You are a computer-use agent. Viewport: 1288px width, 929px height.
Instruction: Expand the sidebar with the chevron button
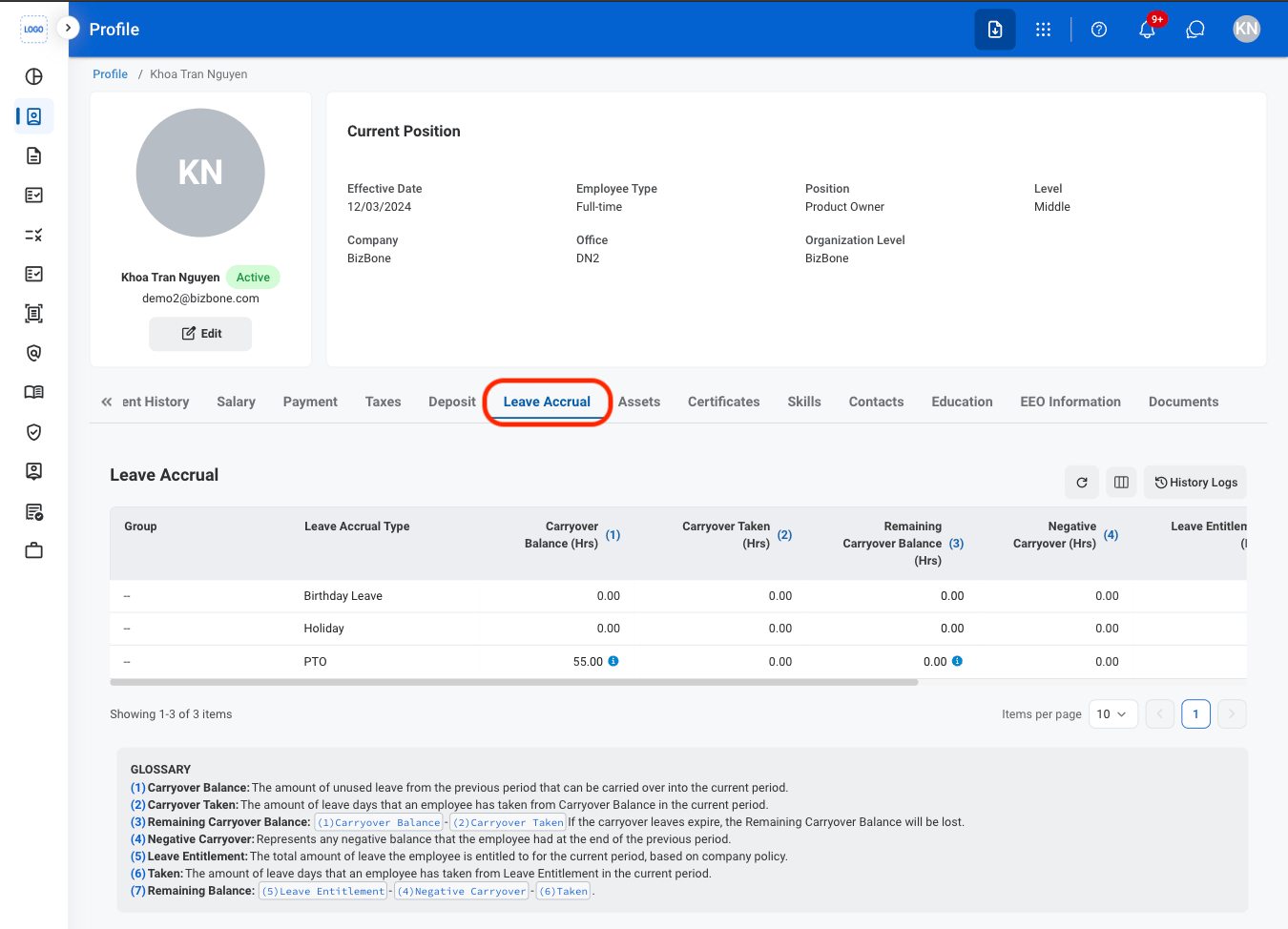click(68, 29)
